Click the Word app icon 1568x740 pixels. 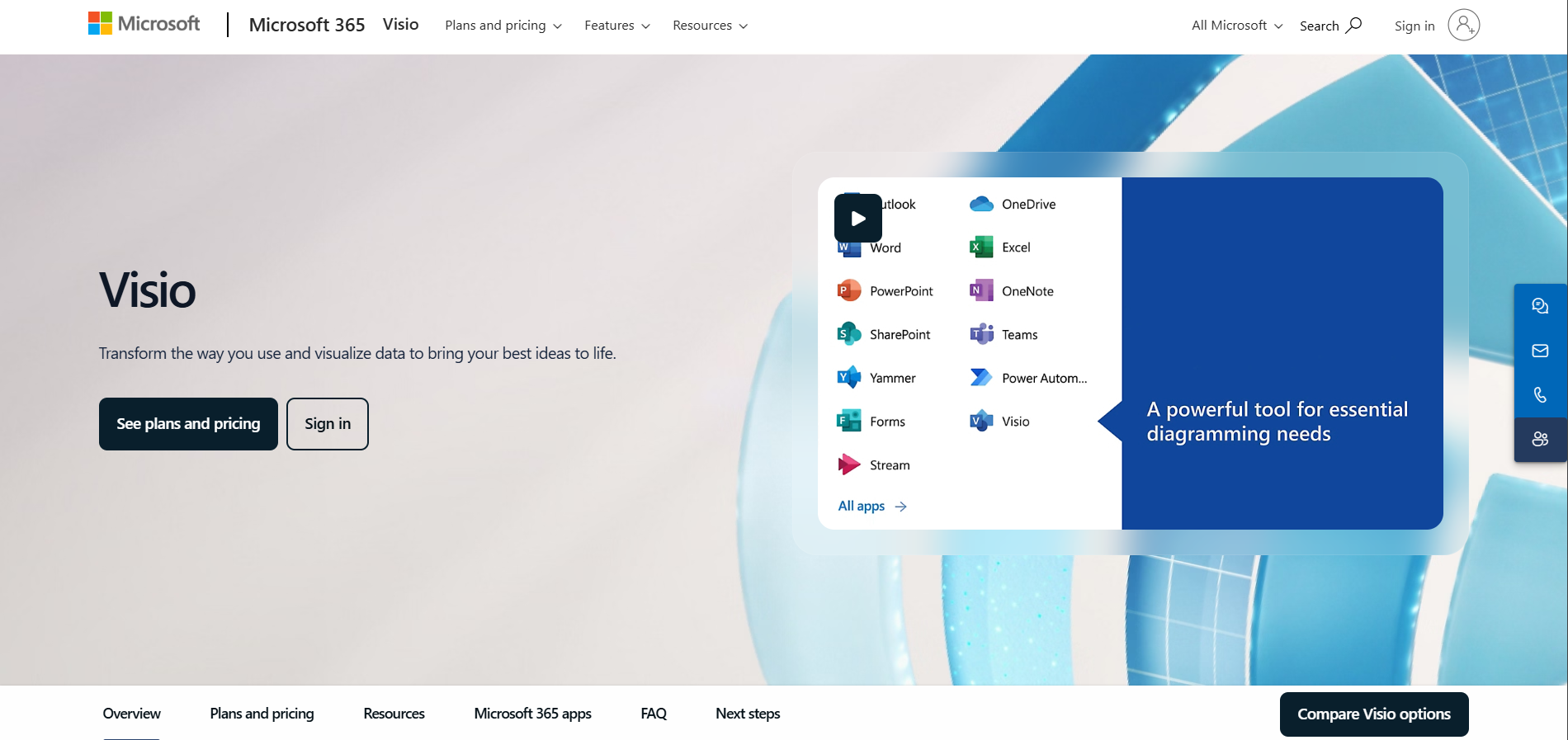pyautogui.click(x=849, y=247)
